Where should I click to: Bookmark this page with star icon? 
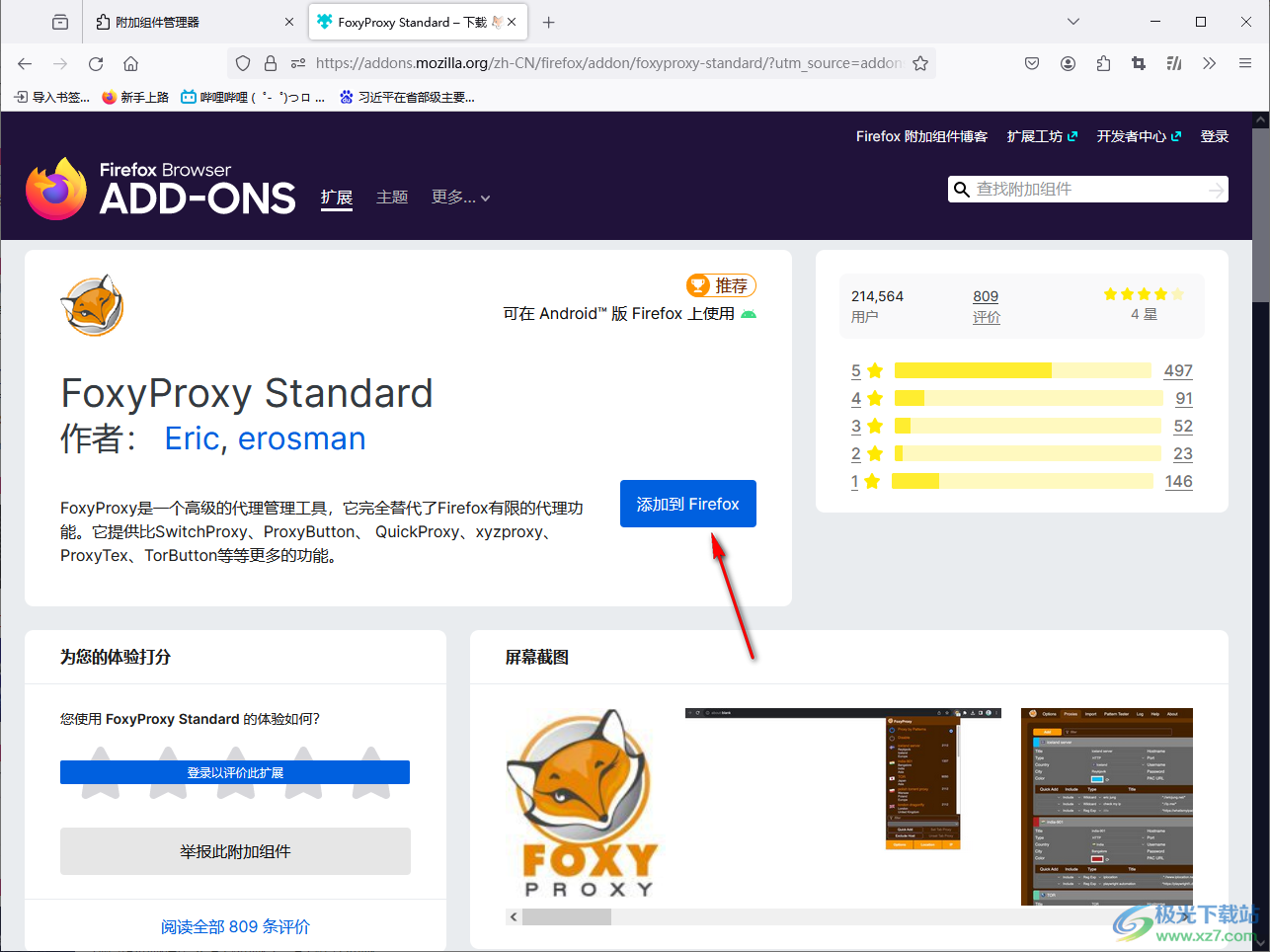tap(920, 63)
